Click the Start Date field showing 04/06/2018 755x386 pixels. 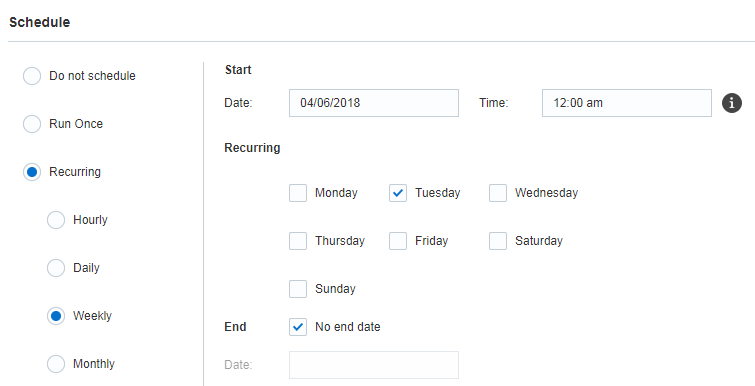click(374, 103)
